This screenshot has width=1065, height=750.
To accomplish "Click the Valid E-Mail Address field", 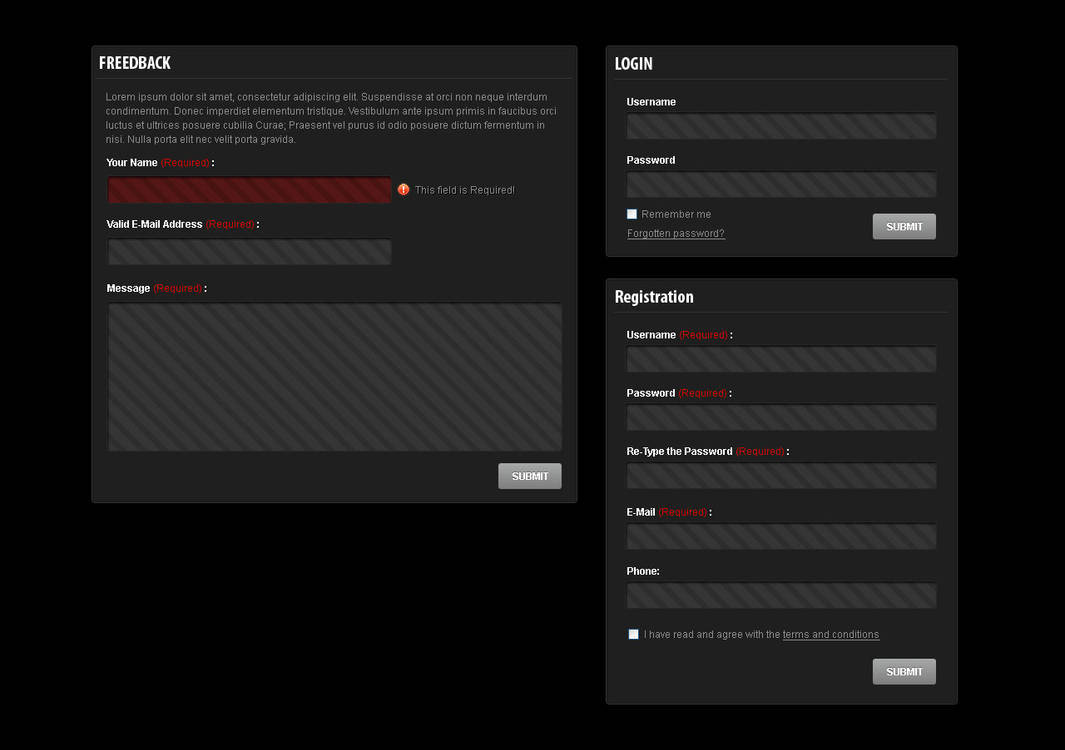I will pos(249,251).
